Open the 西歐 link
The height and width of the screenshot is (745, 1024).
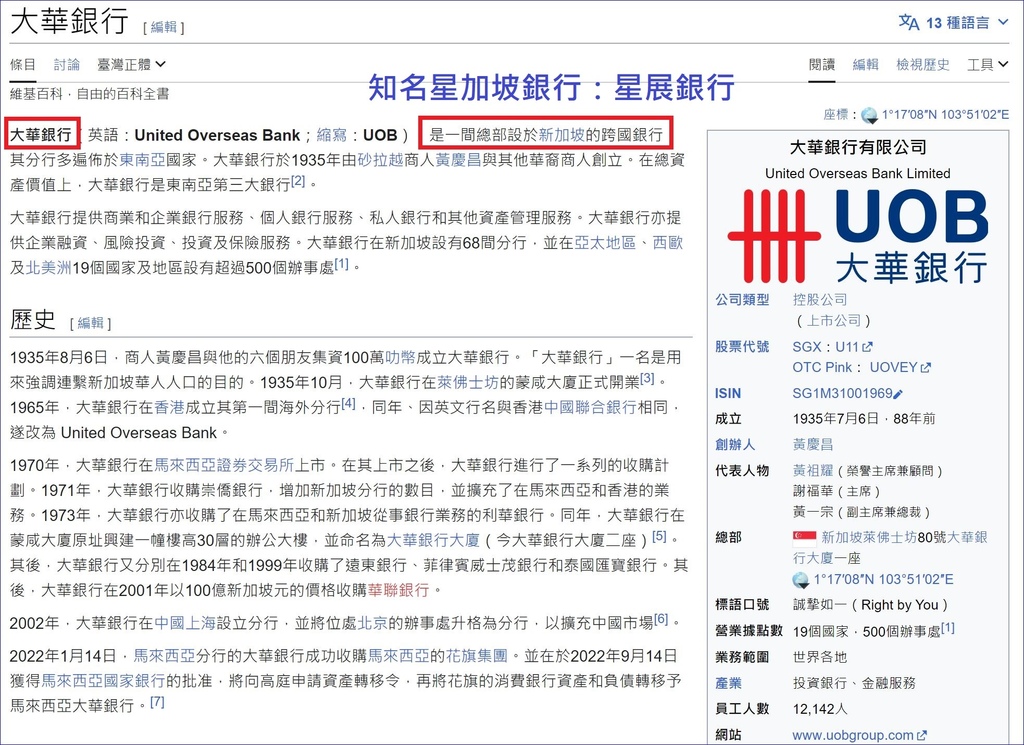click(667, 243)
